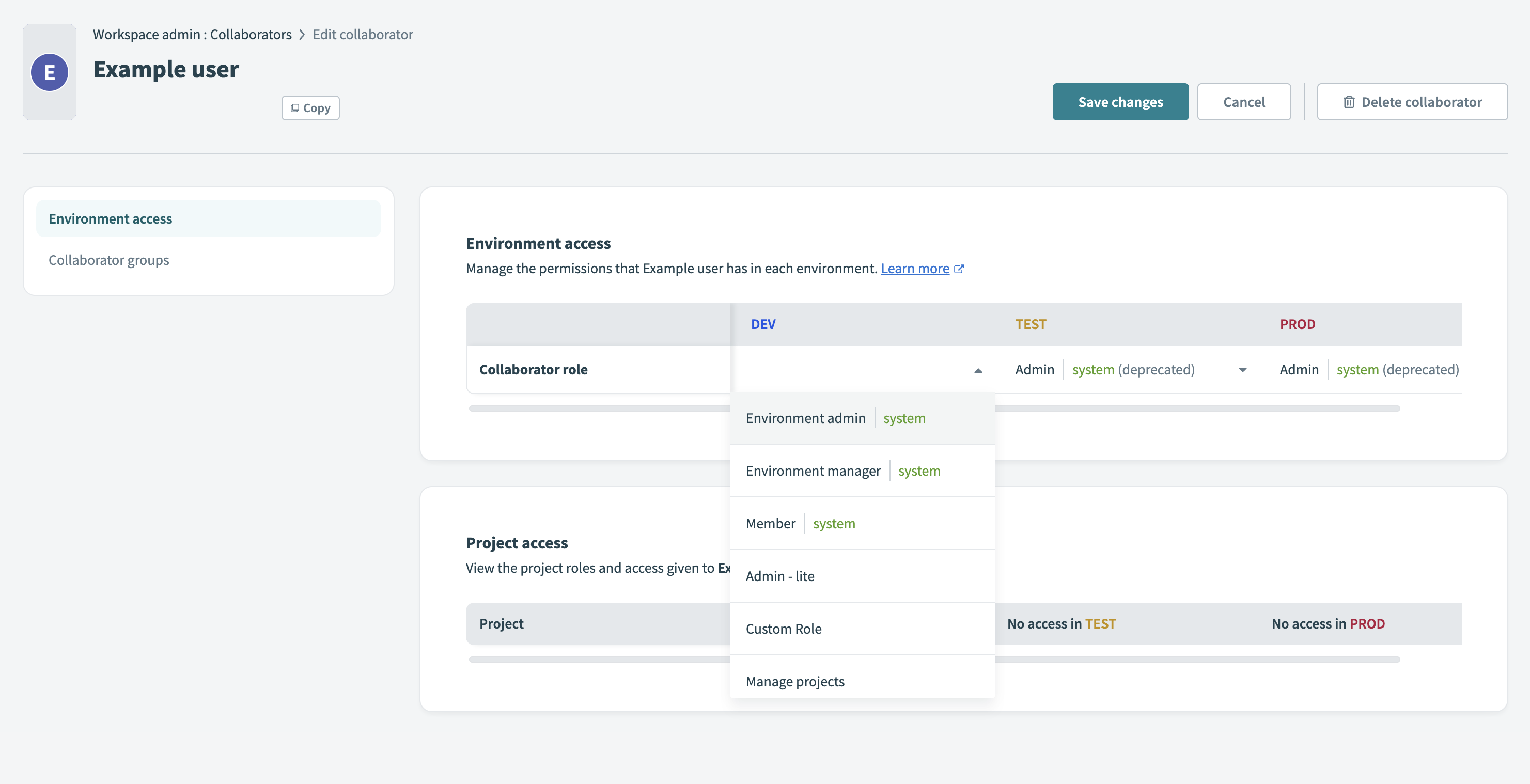Screen dimensions: 1530x784
Task: Choose Custom Role in the dropdown
Action: [x=784, y=629]
